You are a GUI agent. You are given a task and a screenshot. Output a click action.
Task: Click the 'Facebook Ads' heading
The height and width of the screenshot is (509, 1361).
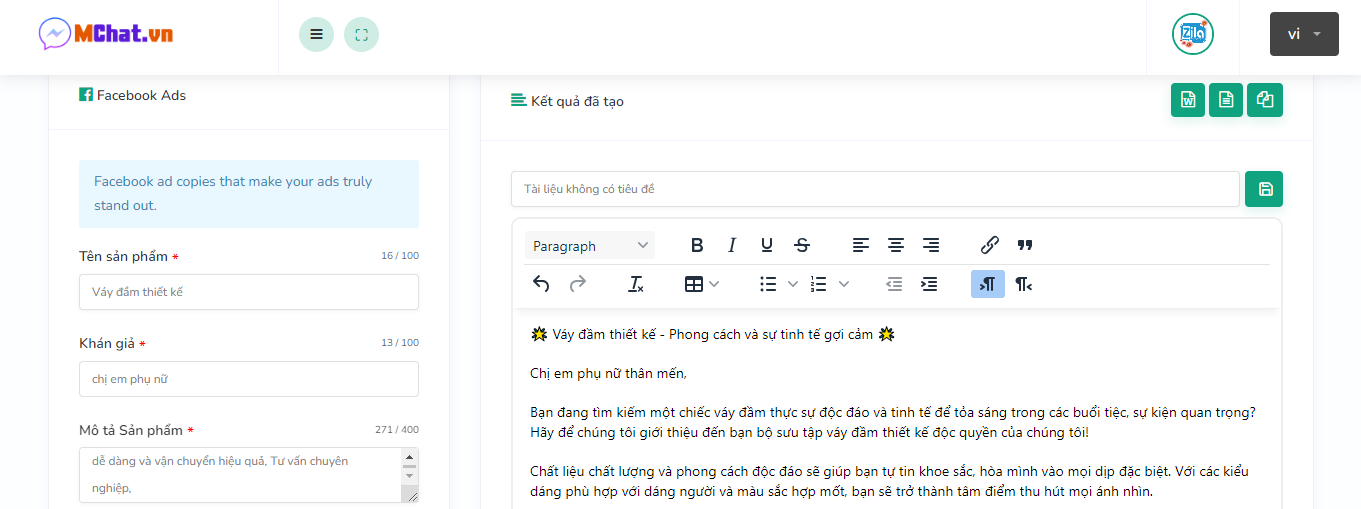tap(132, 95)
